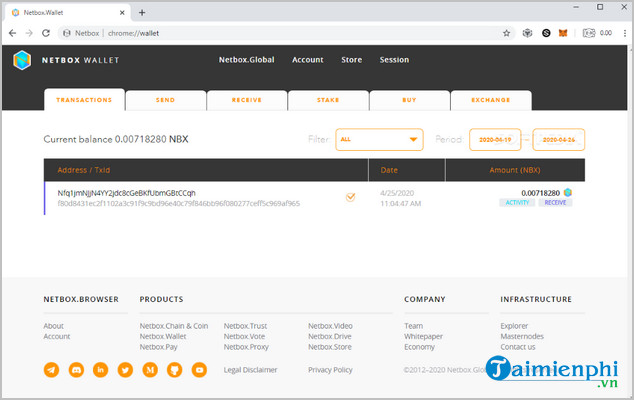Open Team link under Company

point(413,326)
